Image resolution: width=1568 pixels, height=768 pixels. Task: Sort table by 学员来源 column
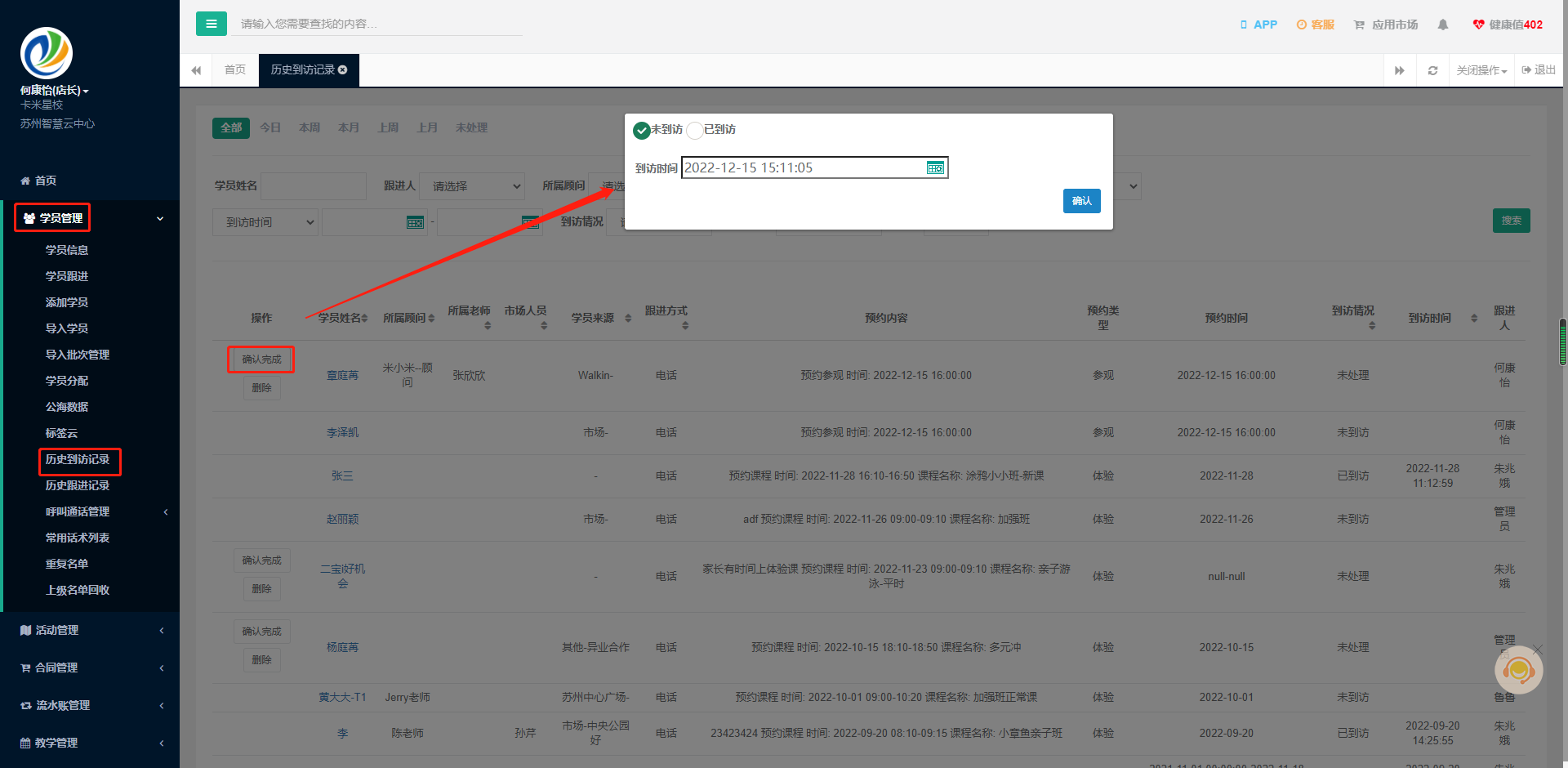coord(601,318)
